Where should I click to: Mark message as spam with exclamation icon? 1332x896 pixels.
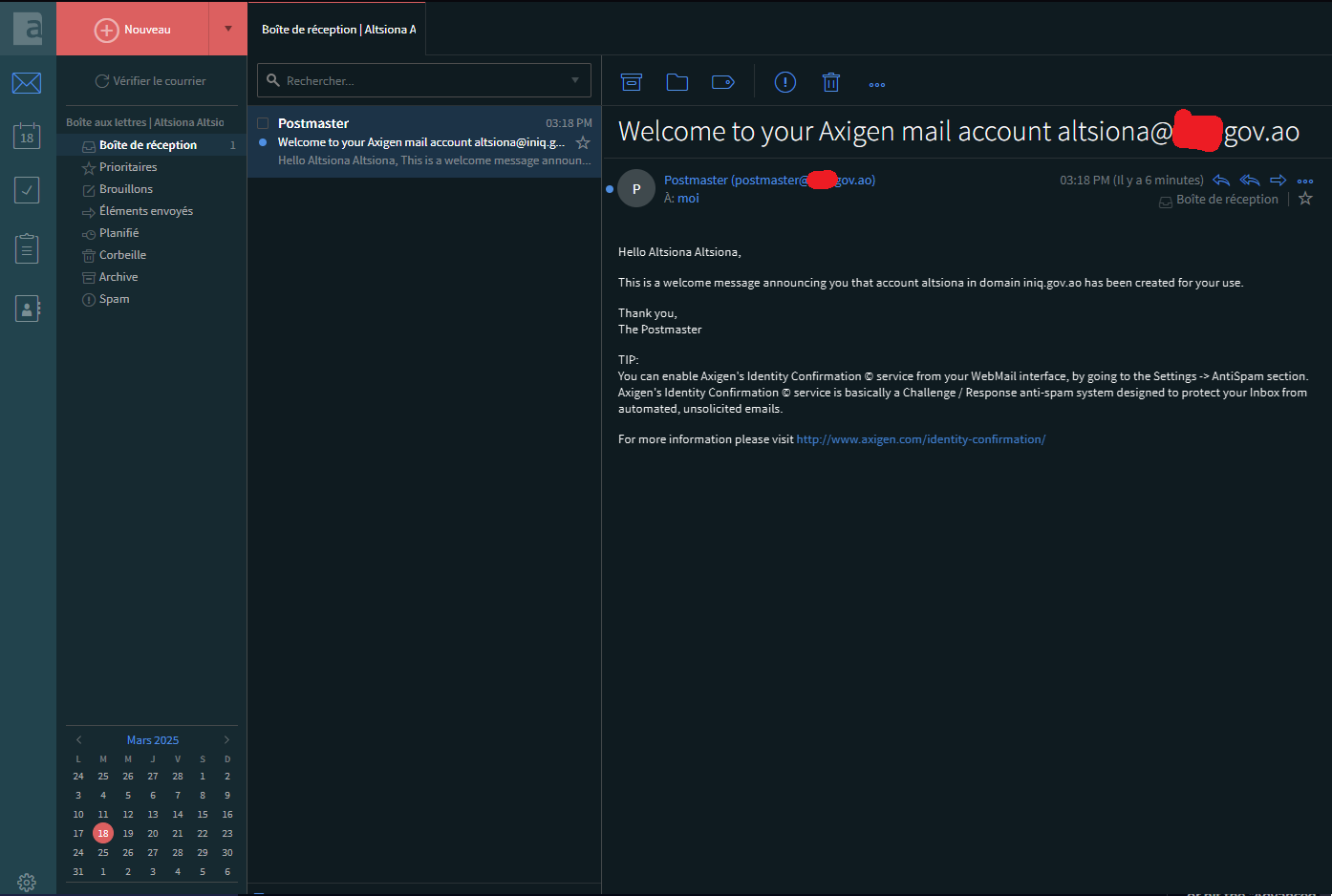pos(784,83)
